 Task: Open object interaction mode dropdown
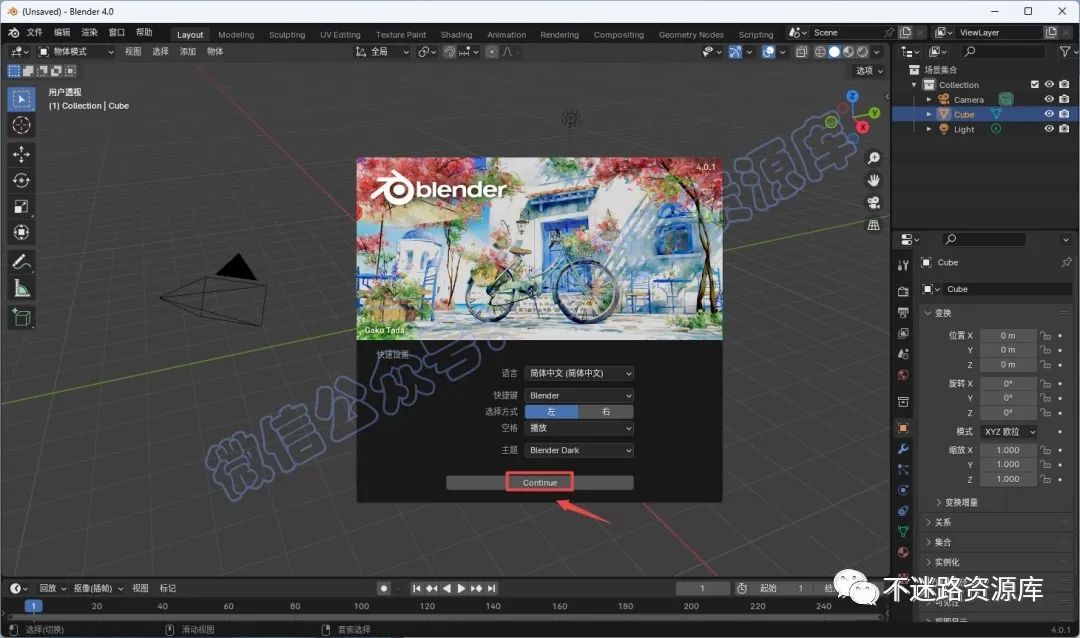(x=75, y=52)
